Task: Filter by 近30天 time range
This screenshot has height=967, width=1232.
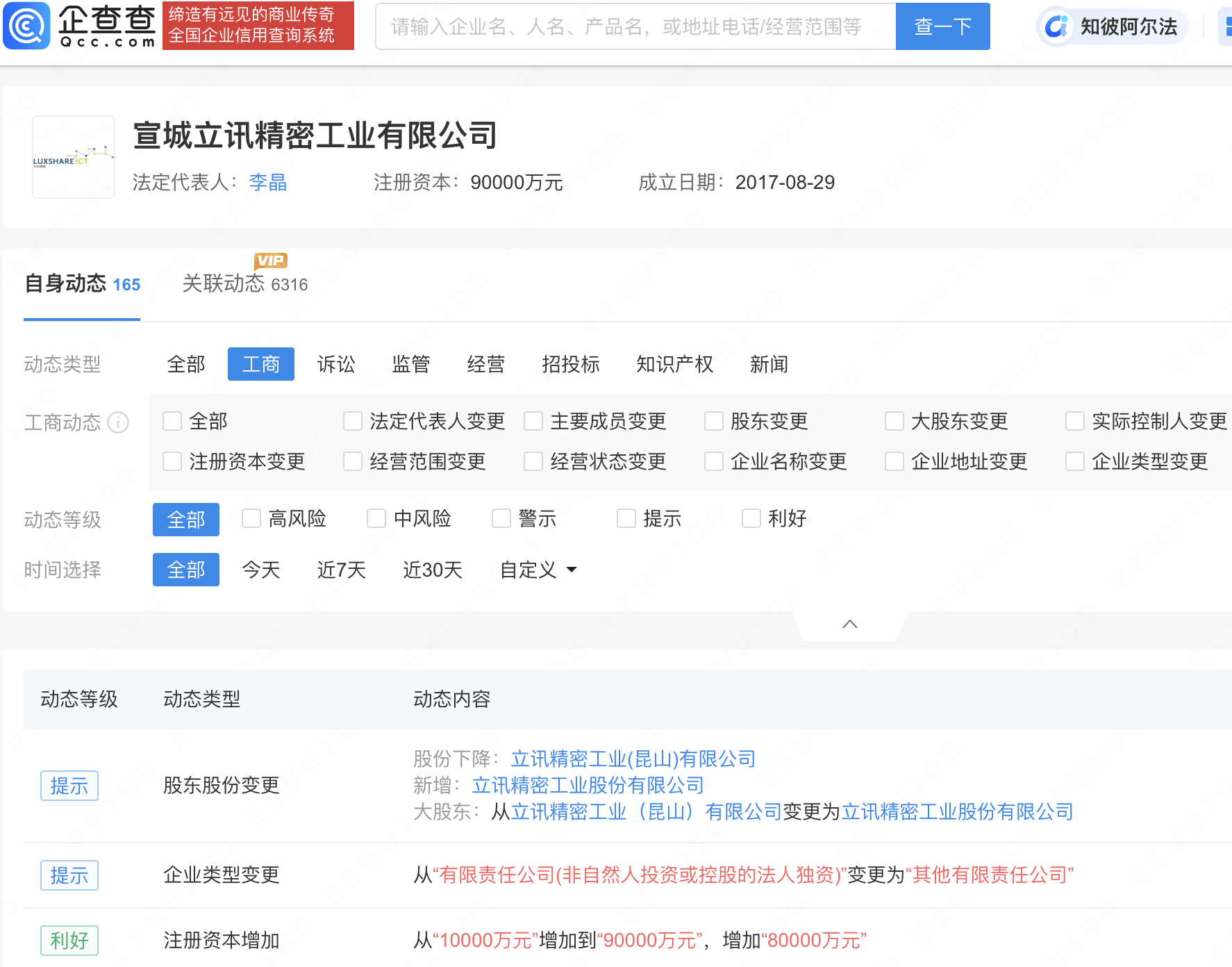Action: [433, 570]
